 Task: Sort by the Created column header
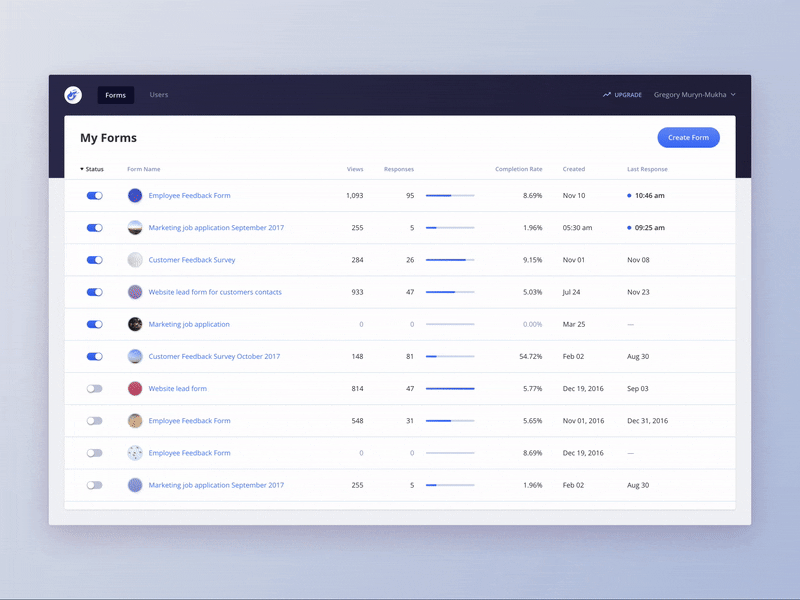(574, 169)
